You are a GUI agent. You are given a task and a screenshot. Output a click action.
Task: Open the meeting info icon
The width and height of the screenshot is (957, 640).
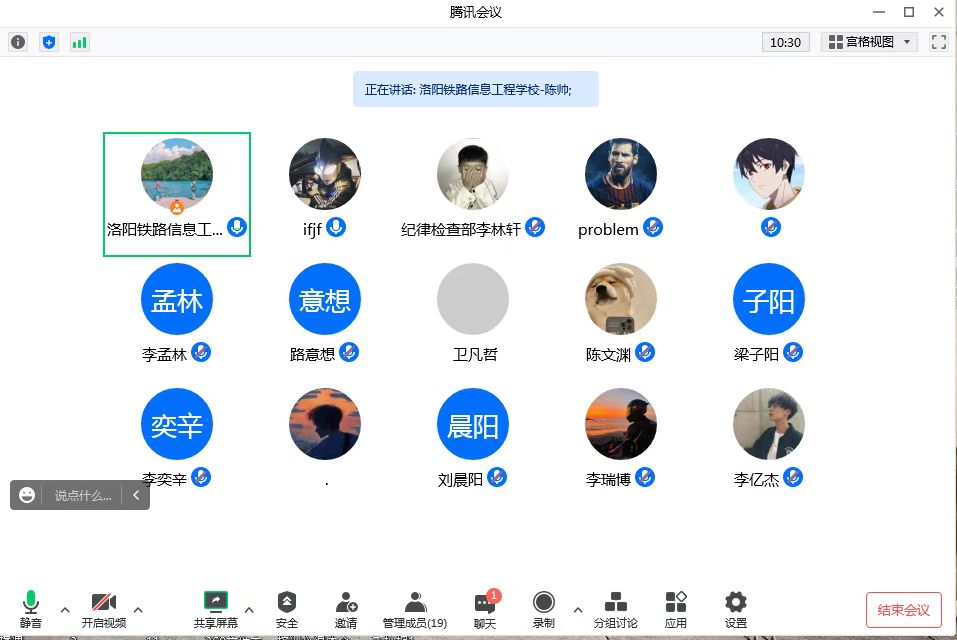[18, 42]
